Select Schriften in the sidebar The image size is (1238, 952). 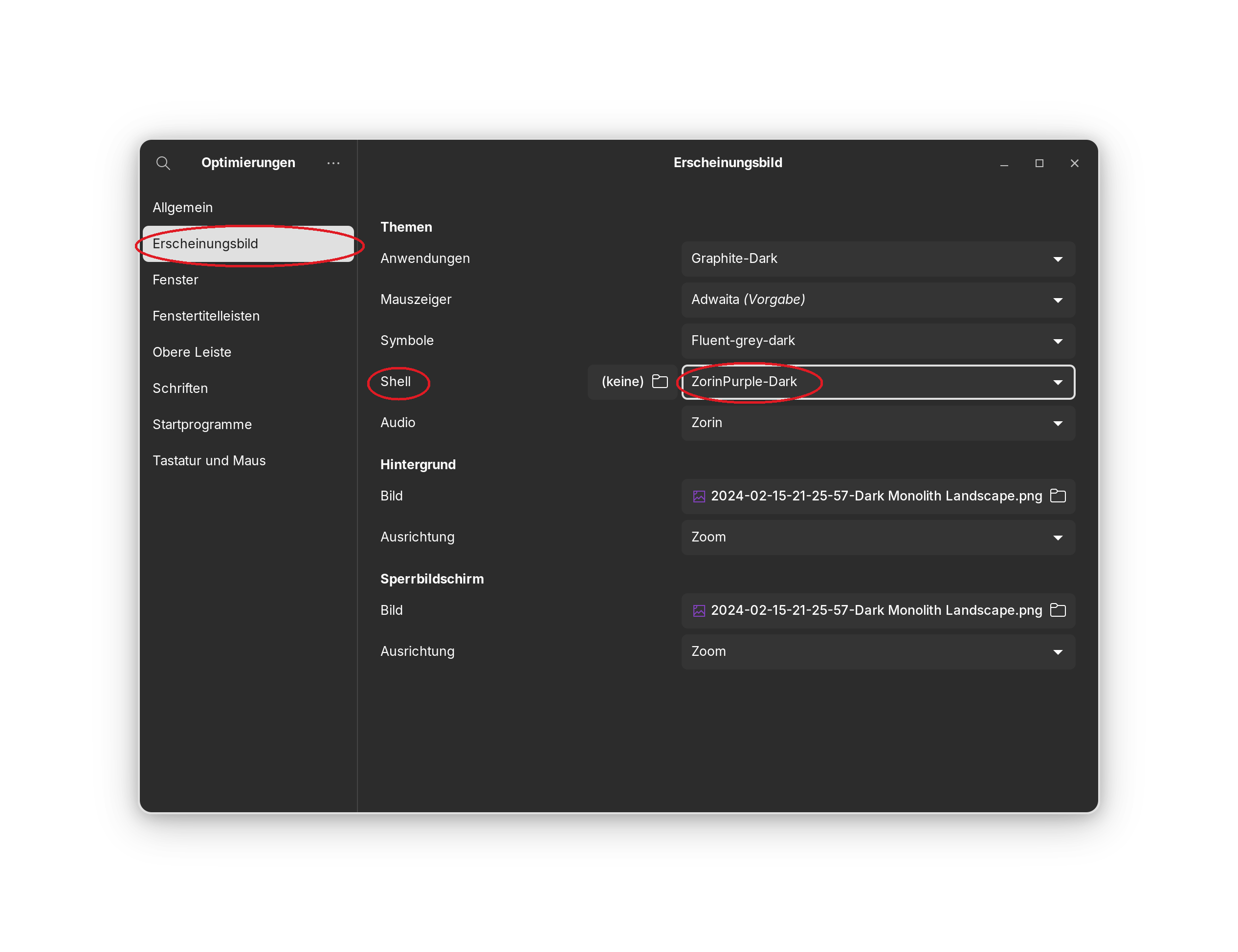point(180,388)
